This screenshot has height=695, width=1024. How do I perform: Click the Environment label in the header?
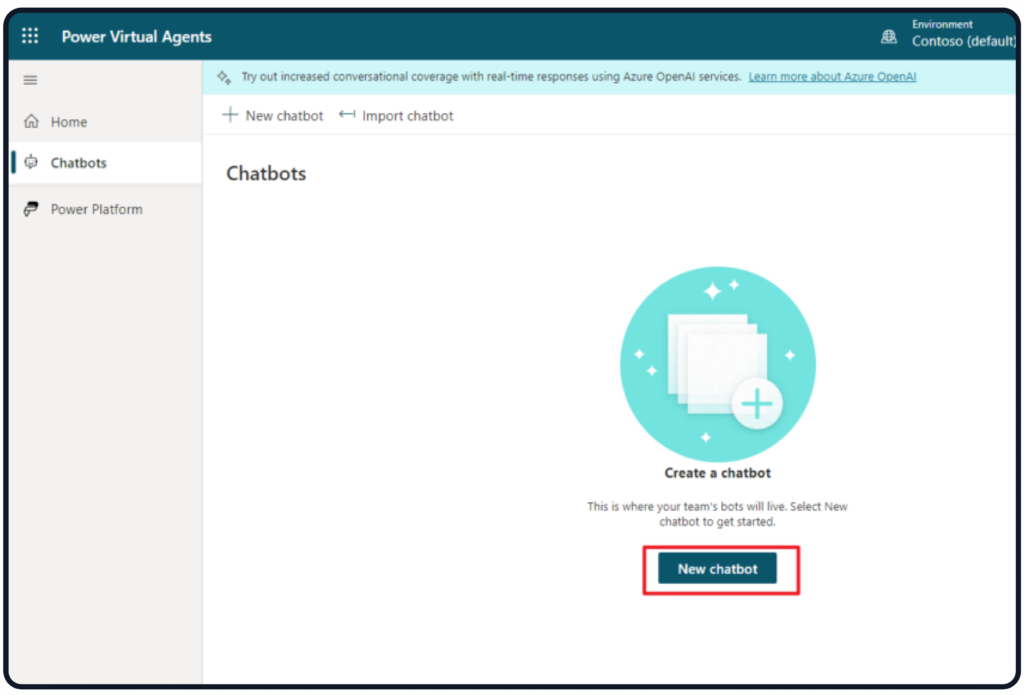(942, 24)
